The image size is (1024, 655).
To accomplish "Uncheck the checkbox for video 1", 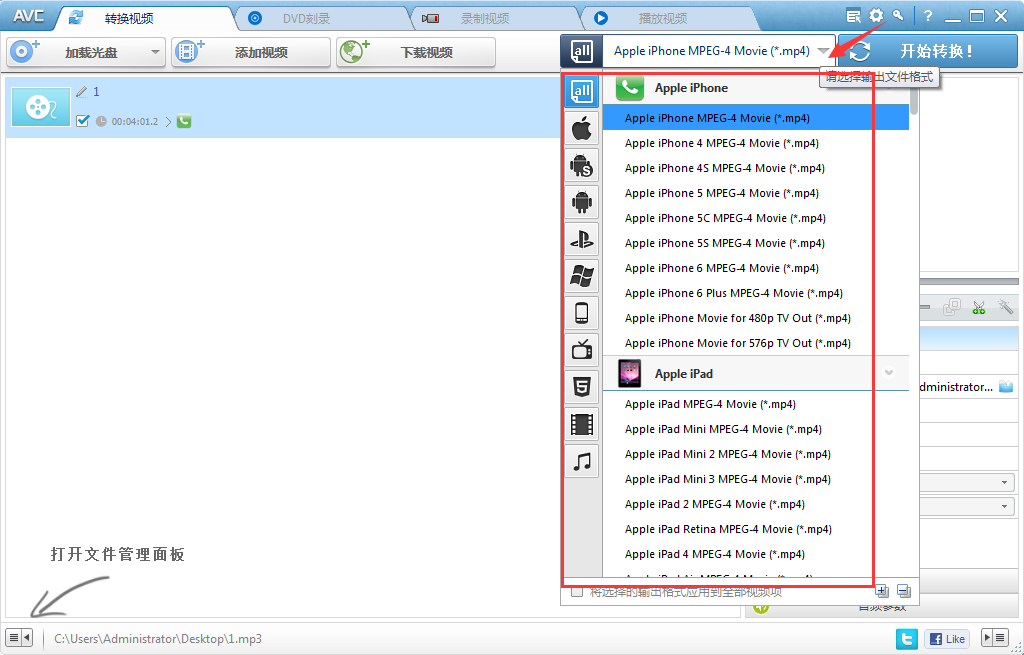I will click(82, 121).
